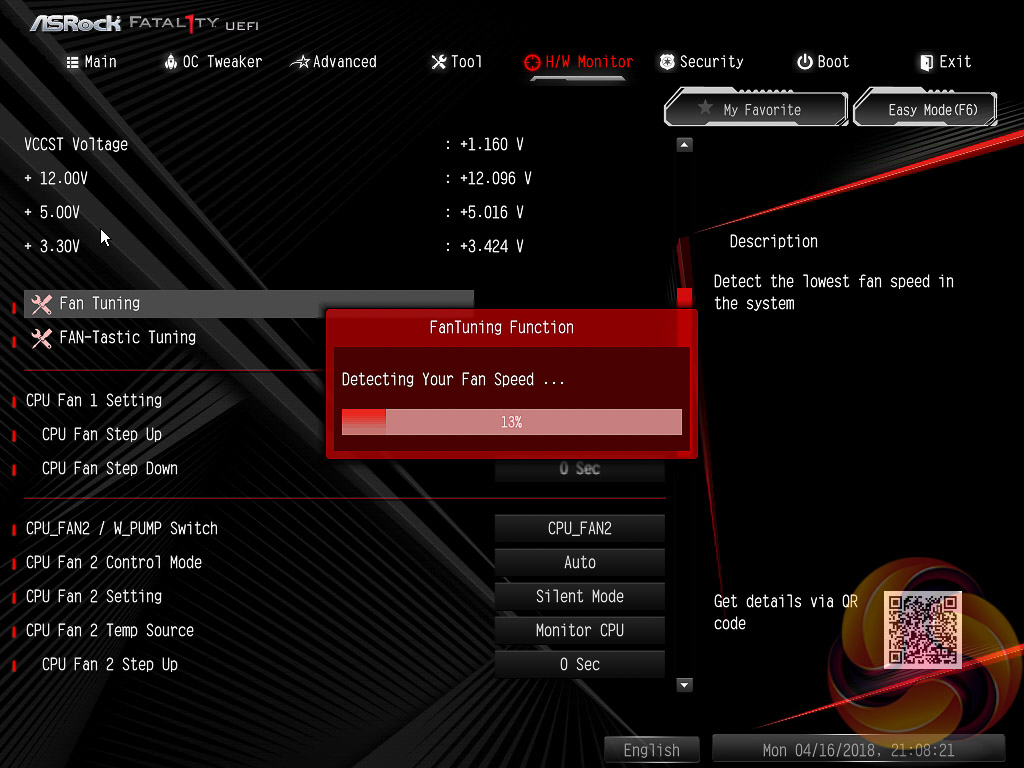Open CPU Fan Step Down 0 Sec value
The width and height of the screenshot is (1024, 768).
pos(579,470)
